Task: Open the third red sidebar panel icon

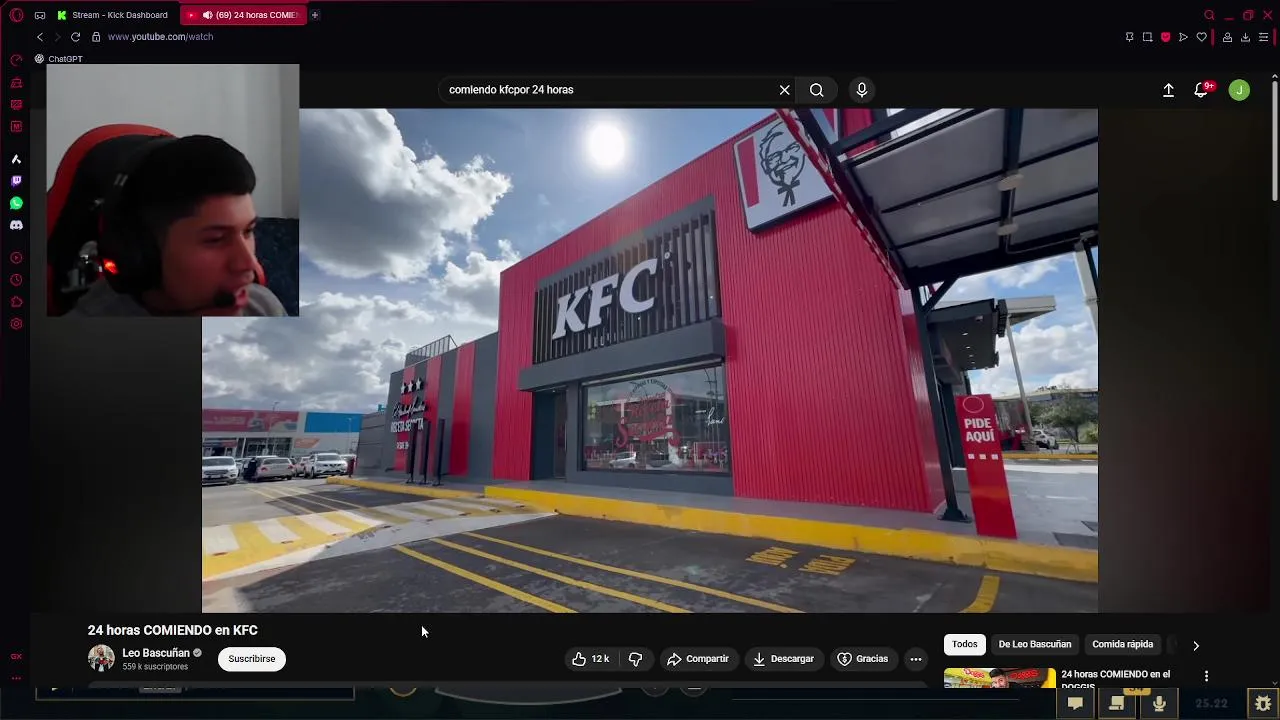Action: click(16, 105)
